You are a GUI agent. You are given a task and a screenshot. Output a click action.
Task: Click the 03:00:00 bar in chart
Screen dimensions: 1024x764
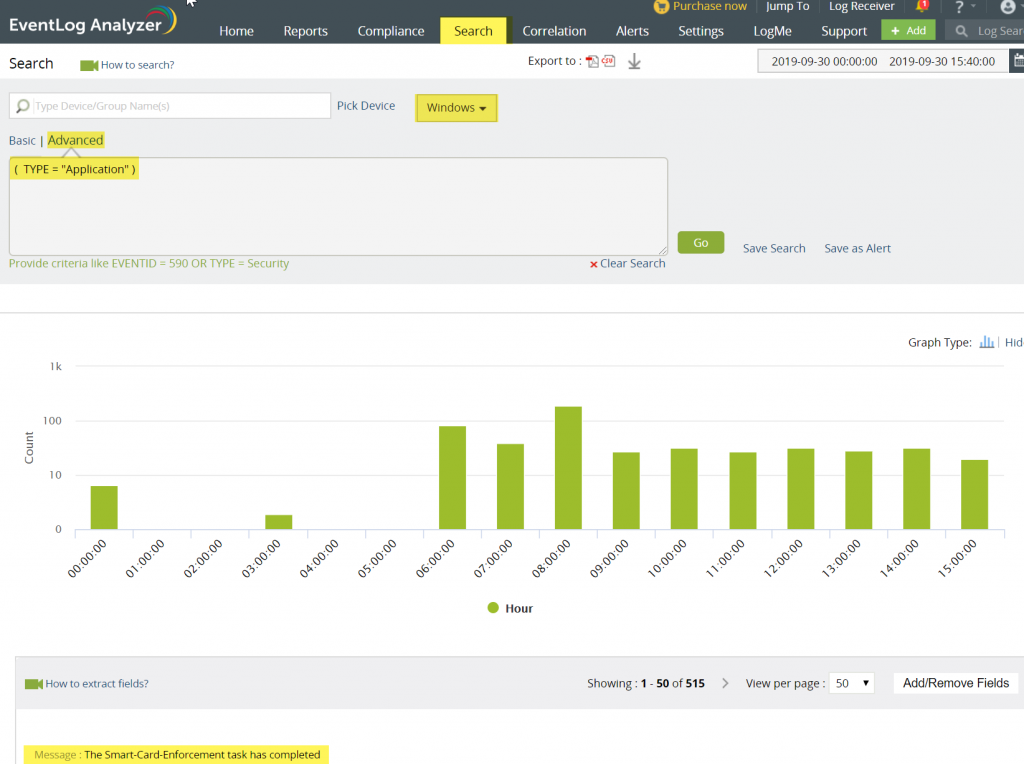[279, 522]
